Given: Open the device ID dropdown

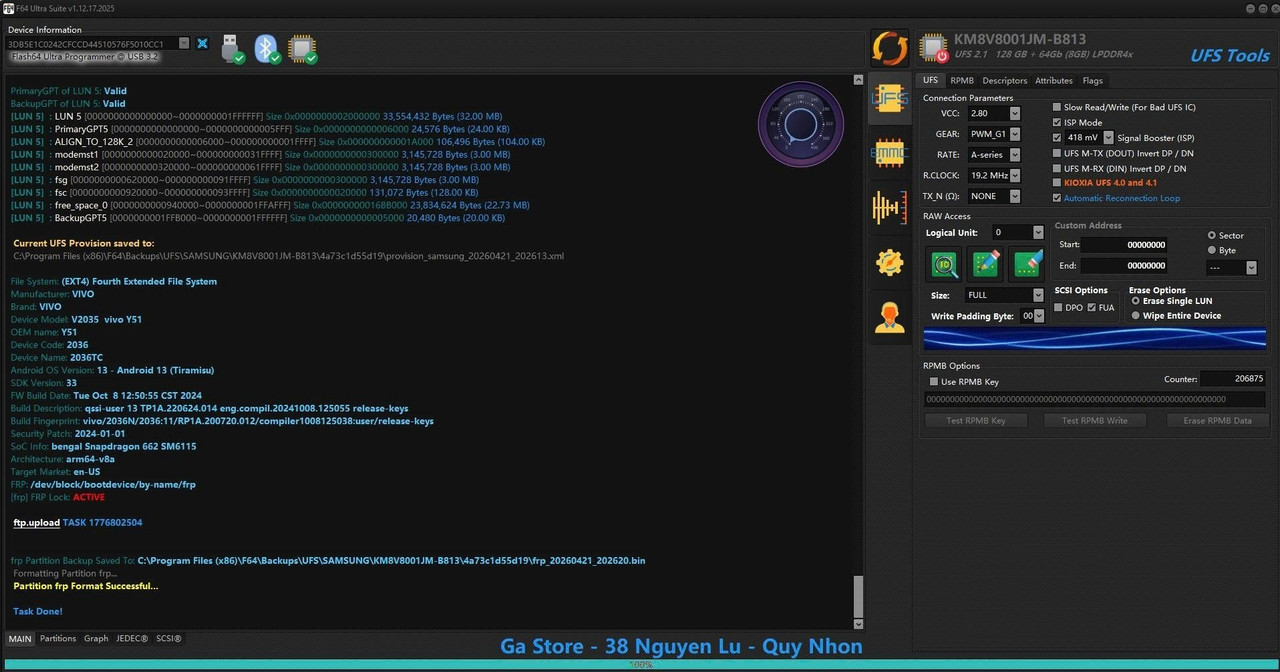Looking at the screenshot, I should [184, 44].
